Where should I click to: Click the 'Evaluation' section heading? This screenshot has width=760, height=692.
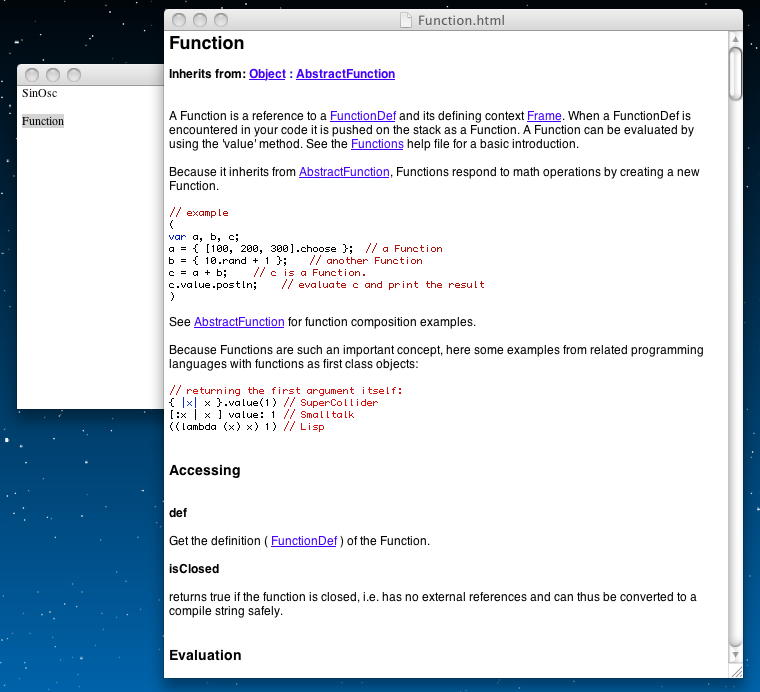tap(205, 656)
